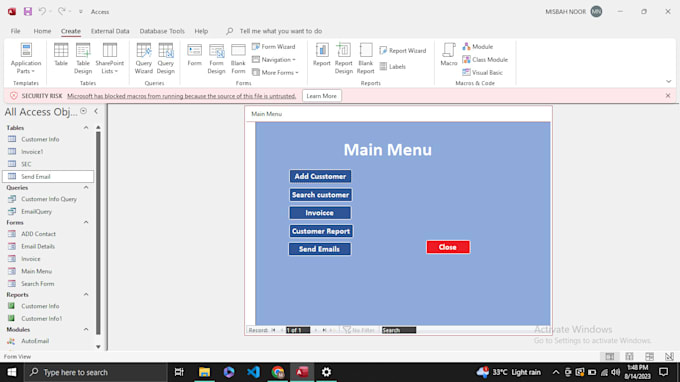Select the Invoice1 table
Viewport: 680px width, 382px height.
pos(48,152)
